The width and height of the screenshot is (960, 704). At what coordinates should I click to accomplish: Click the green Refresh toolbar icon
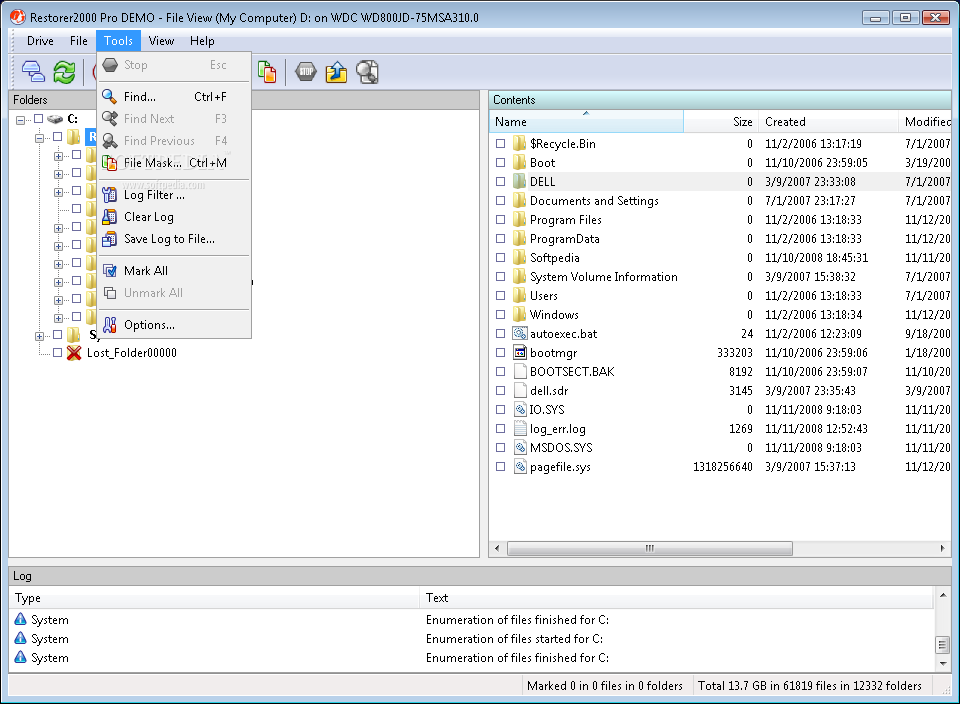pyautogui.click(x=64, y=72)
